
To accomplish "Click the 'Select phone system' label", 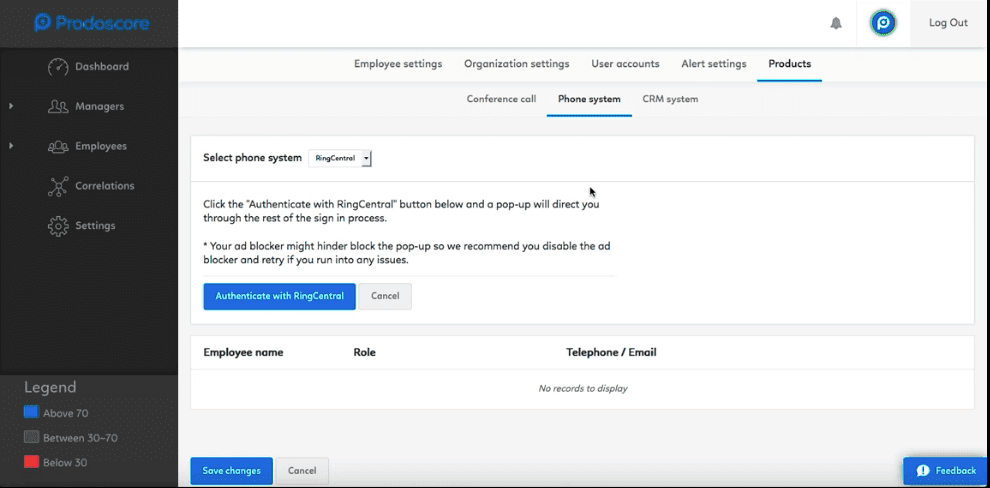I will [253, 158].
